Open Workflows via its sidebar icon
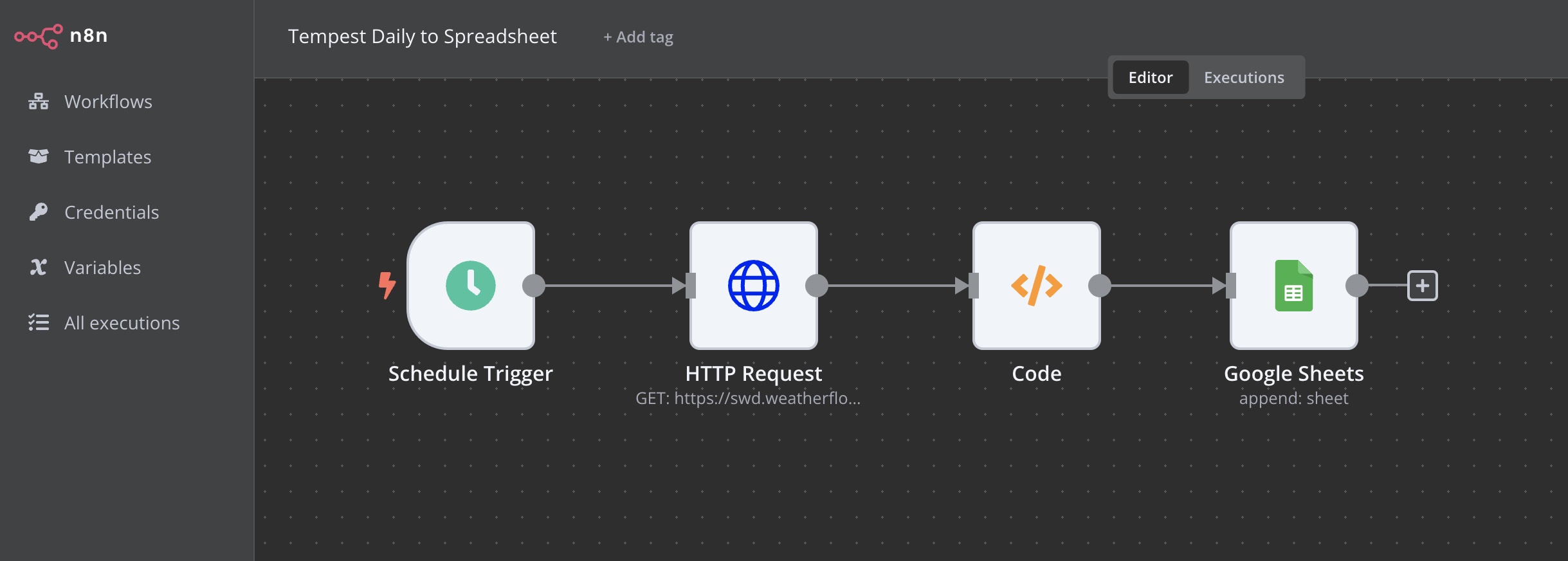This screenshot has height=561, width=1568. (39, 102)
